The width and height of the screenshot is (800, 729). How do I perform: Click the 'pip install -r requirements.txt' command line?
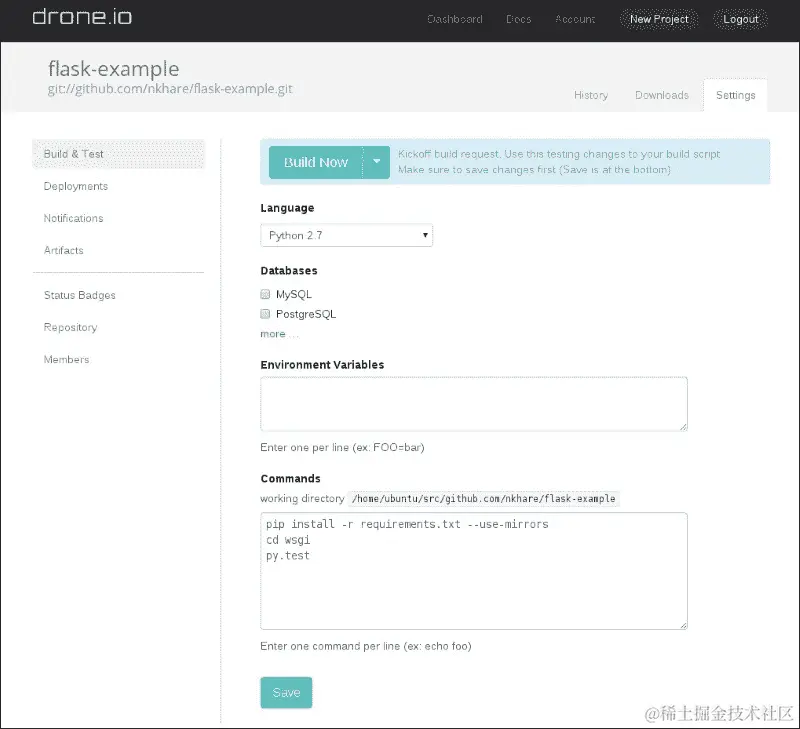pyautogui.click(x=407, y=524)
